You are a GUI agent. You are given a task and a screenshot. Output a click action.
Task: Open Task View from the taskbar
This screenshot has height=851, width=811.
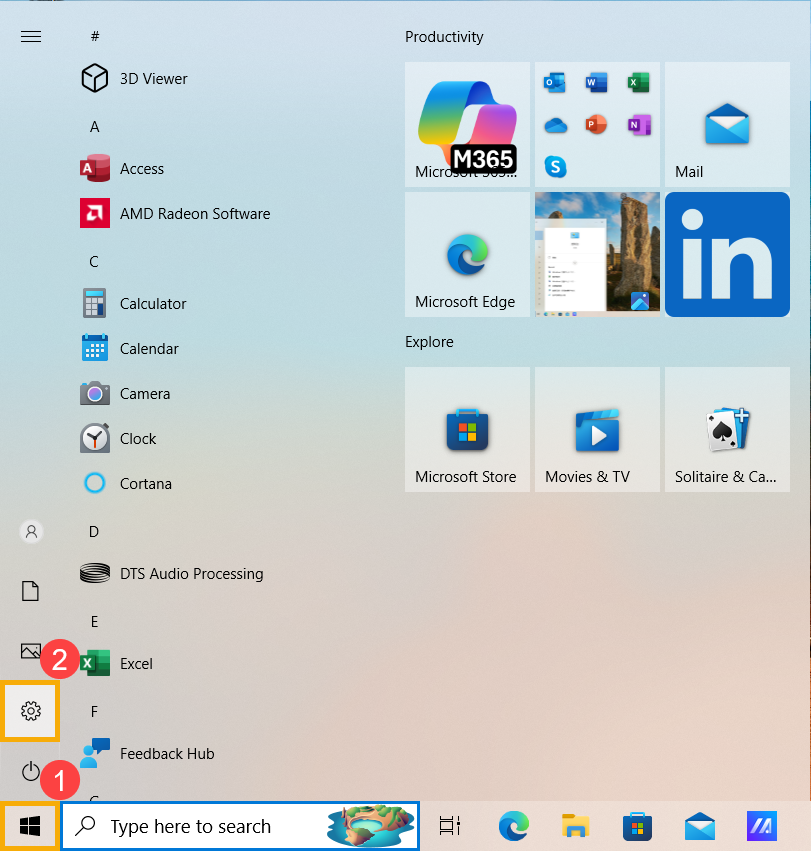(450, 826)
